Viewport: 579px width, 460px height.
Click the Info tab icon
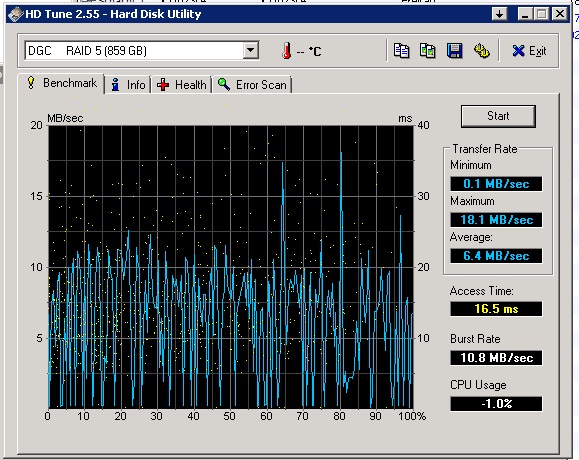[116, 85]
